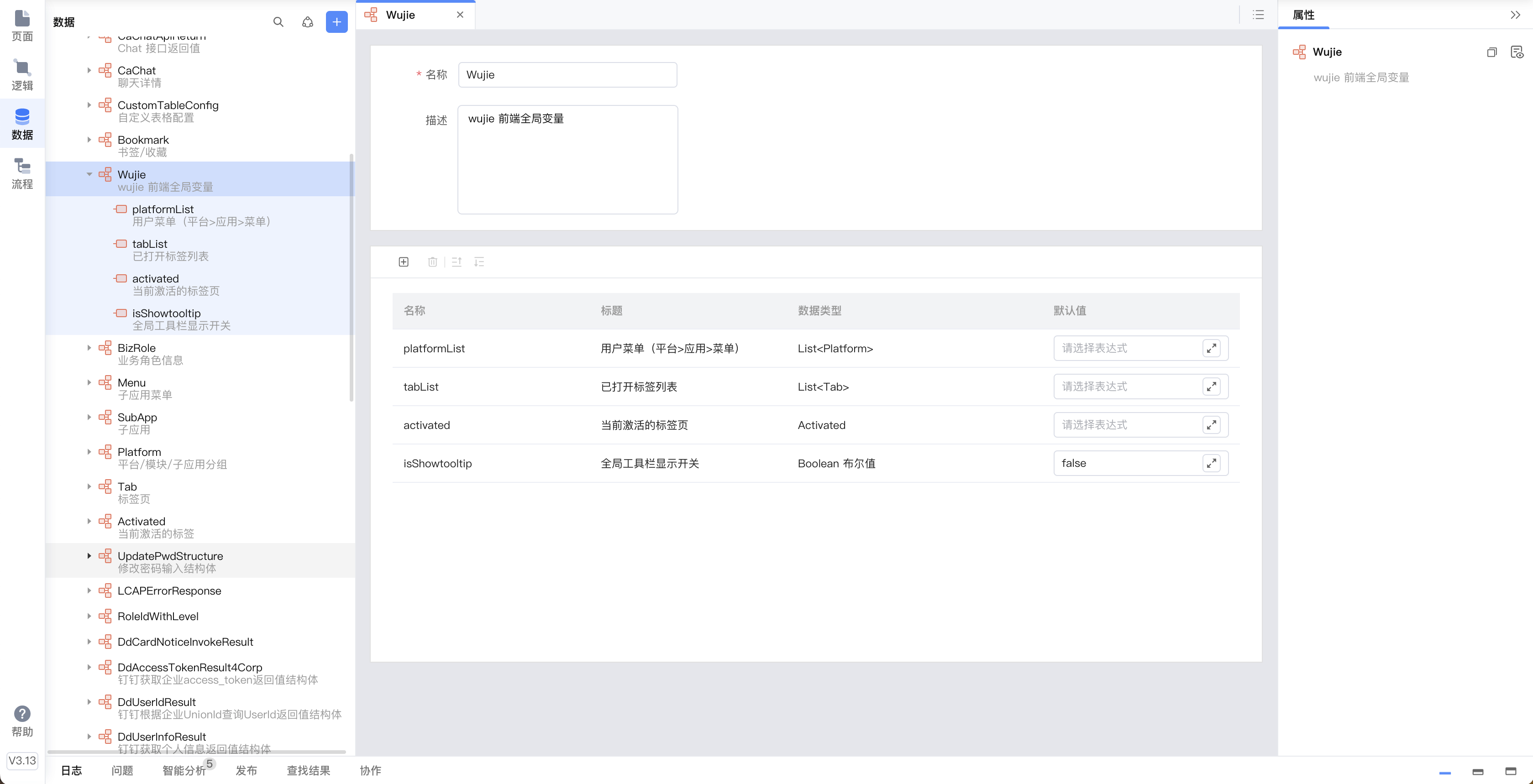Screen dimensions: 1533x784
Task: Close the Wujie editor tab
Action: coord(460,15)
